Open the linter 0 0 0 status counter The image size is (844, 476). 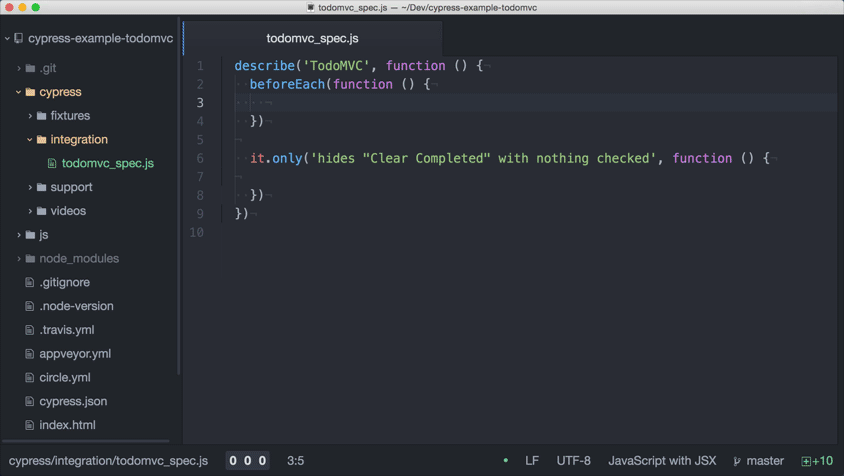(x=248, y=460)
